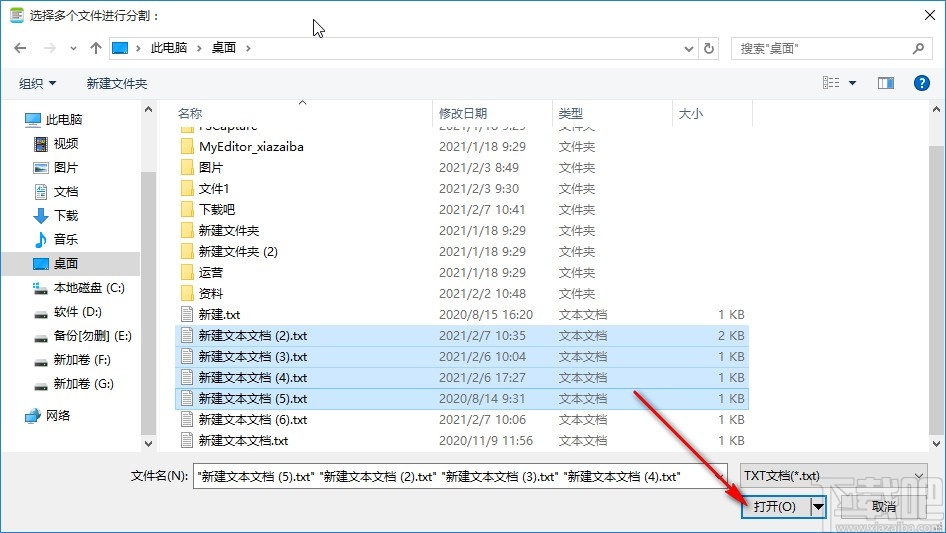946x533 pixels.
Task: Select file 新建文本文档 (5).txt
Action: 462,399
